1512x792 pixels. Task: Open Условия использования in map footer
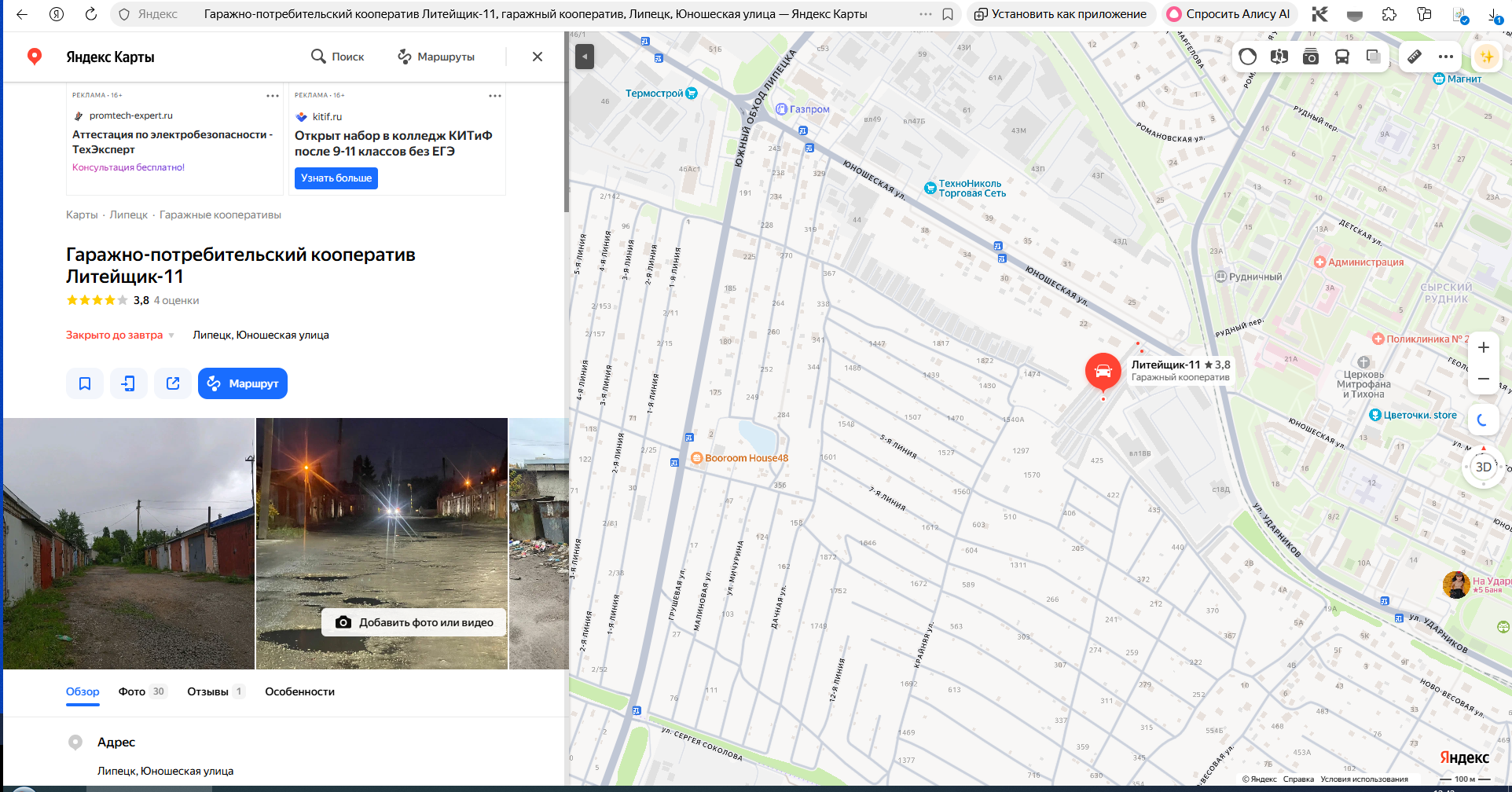pos(1364,779)
